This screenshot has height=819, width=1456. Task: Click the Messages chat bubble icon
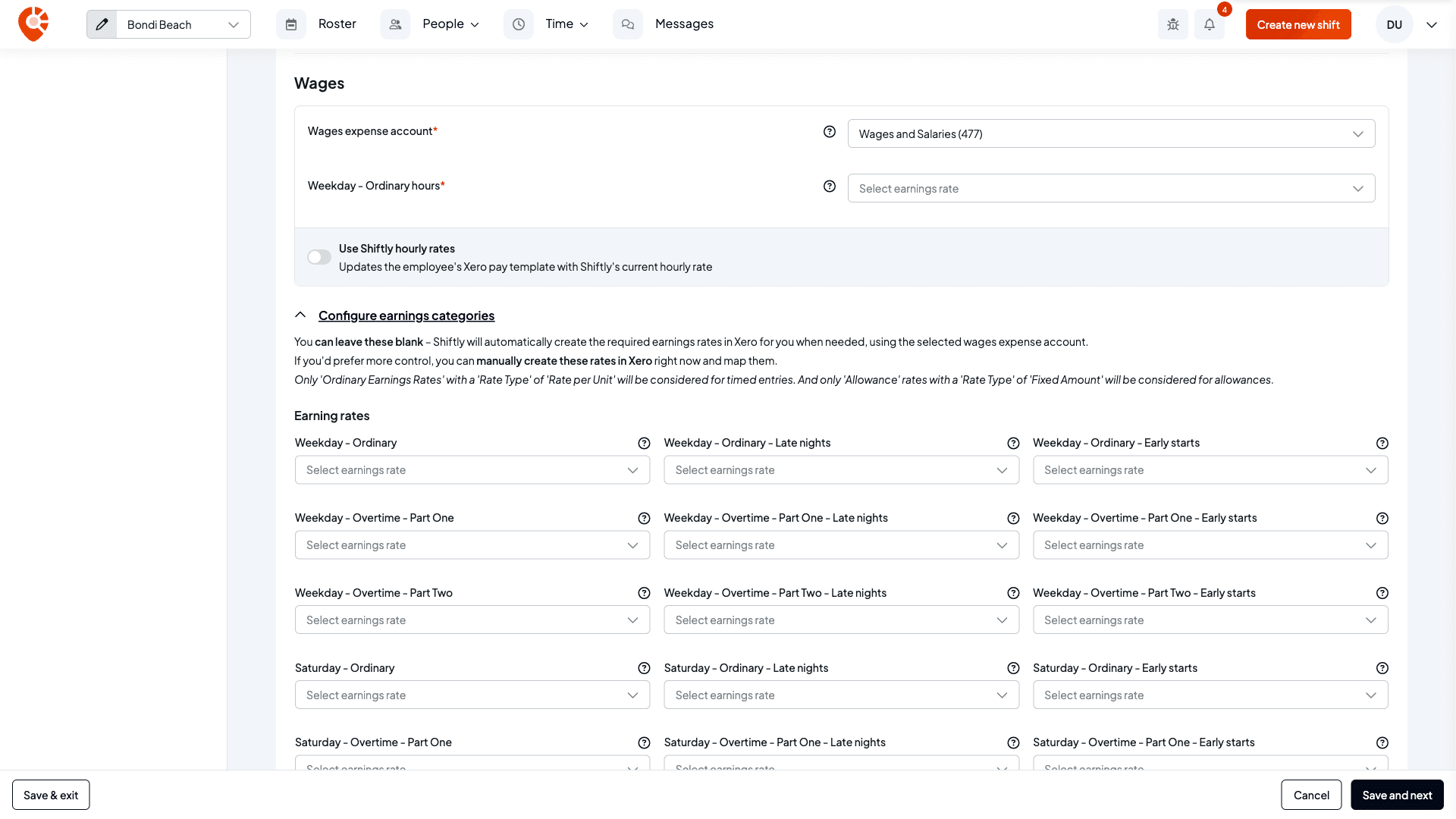[628, 24]
